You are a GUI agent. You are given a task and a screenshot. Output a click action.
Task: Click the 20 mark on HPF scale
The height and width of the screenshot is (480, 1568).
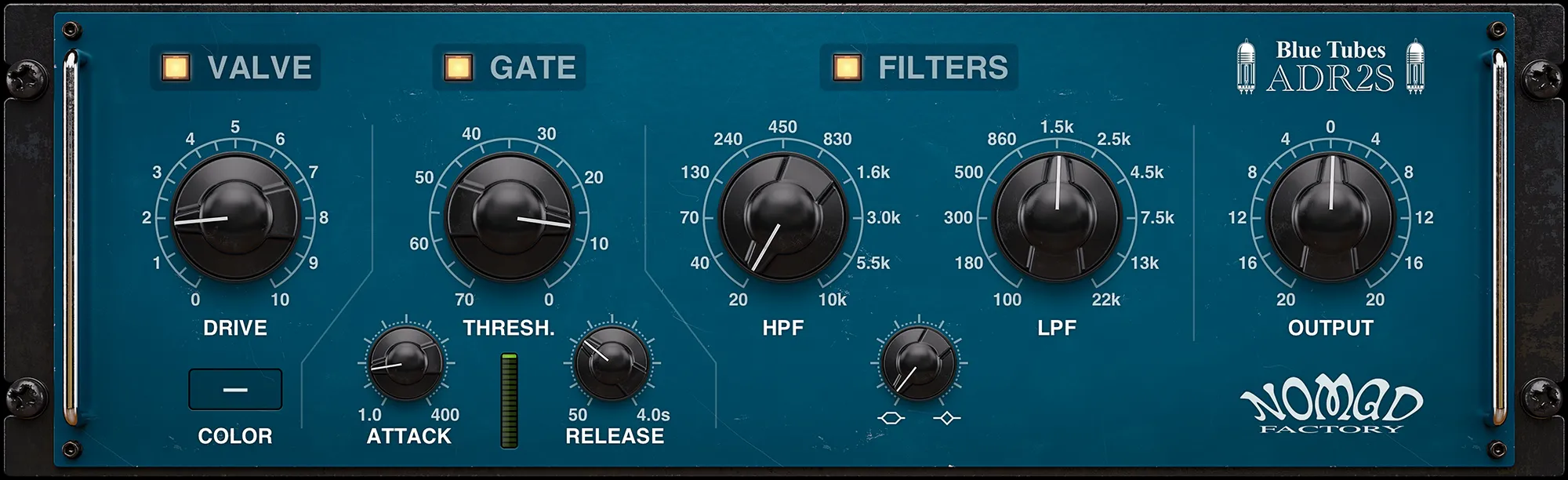pyautogui.click(x=738, y=300)
